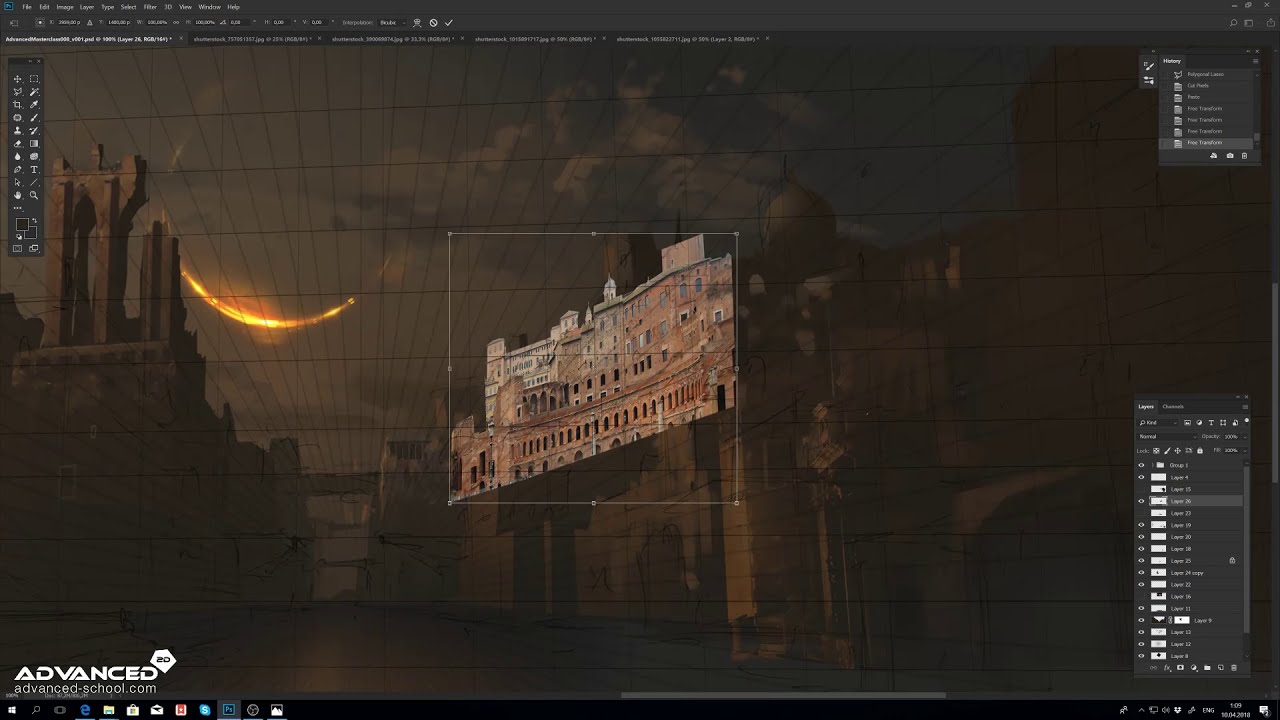This screenshot has height=720, width=1280.
Task: Switch to shutterstock_757051357.jpg document tab
Action: [250, 39]
